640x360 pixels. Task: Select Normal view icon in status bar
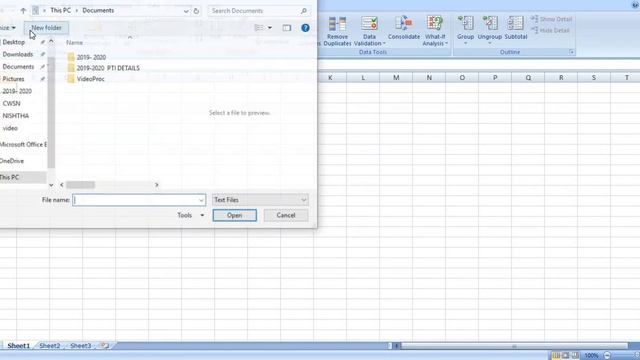[556, 356]
